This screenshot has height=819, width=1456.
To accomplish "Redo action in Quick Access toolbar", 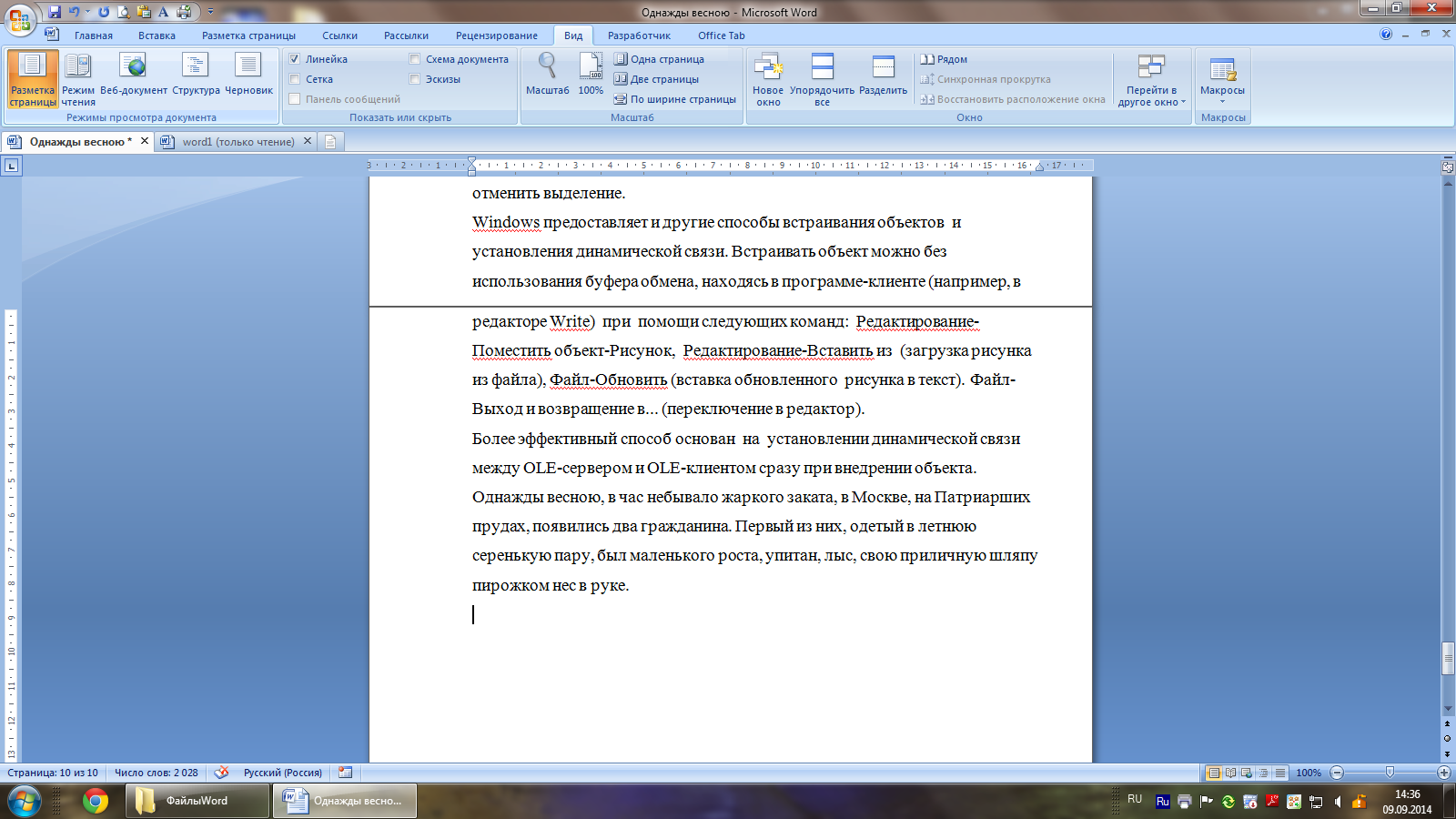I will coord(104,12).
